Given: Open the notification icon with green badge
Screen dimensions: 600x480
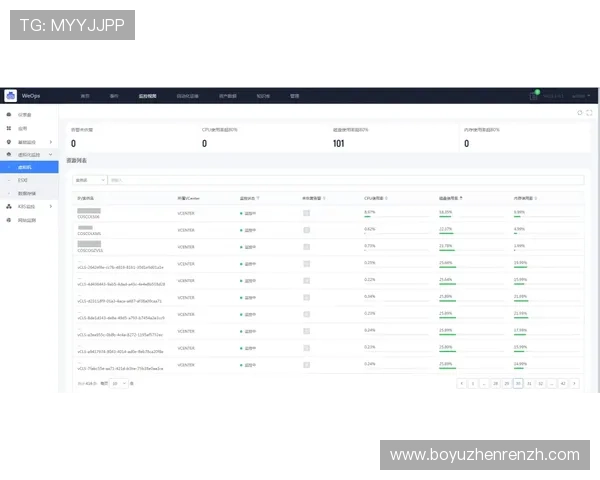Looking at the screenshot, I should 535,96.
